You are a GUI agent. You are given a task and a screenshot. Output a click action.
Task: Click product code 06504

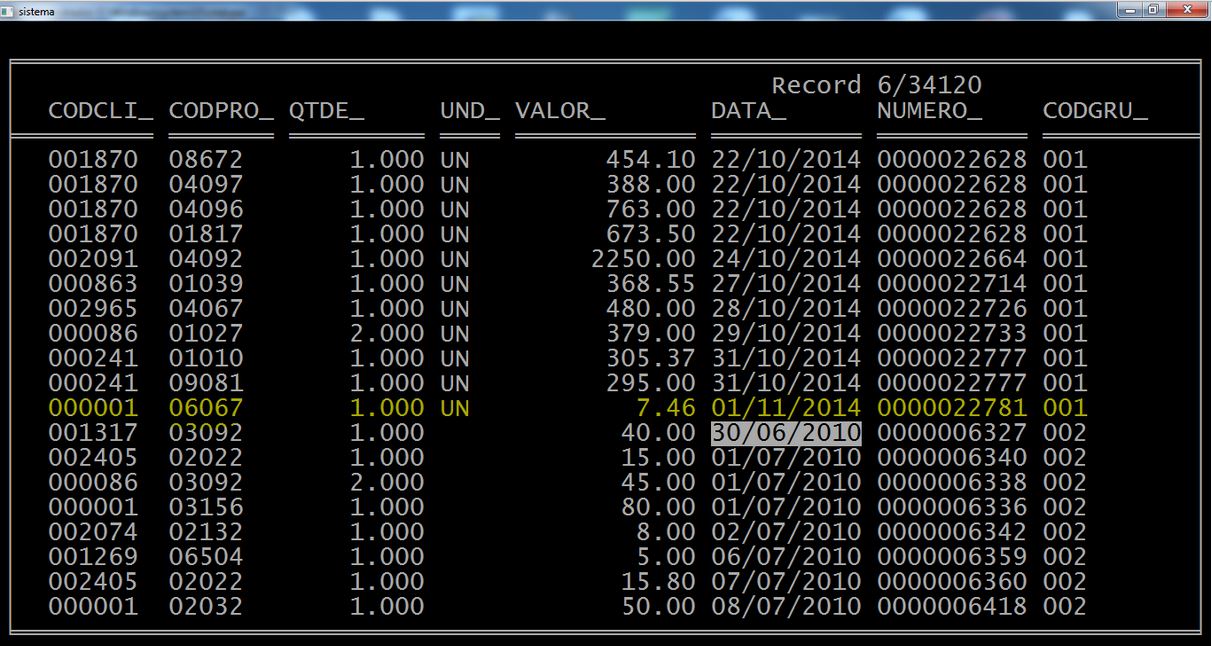[x=206, y=557]
